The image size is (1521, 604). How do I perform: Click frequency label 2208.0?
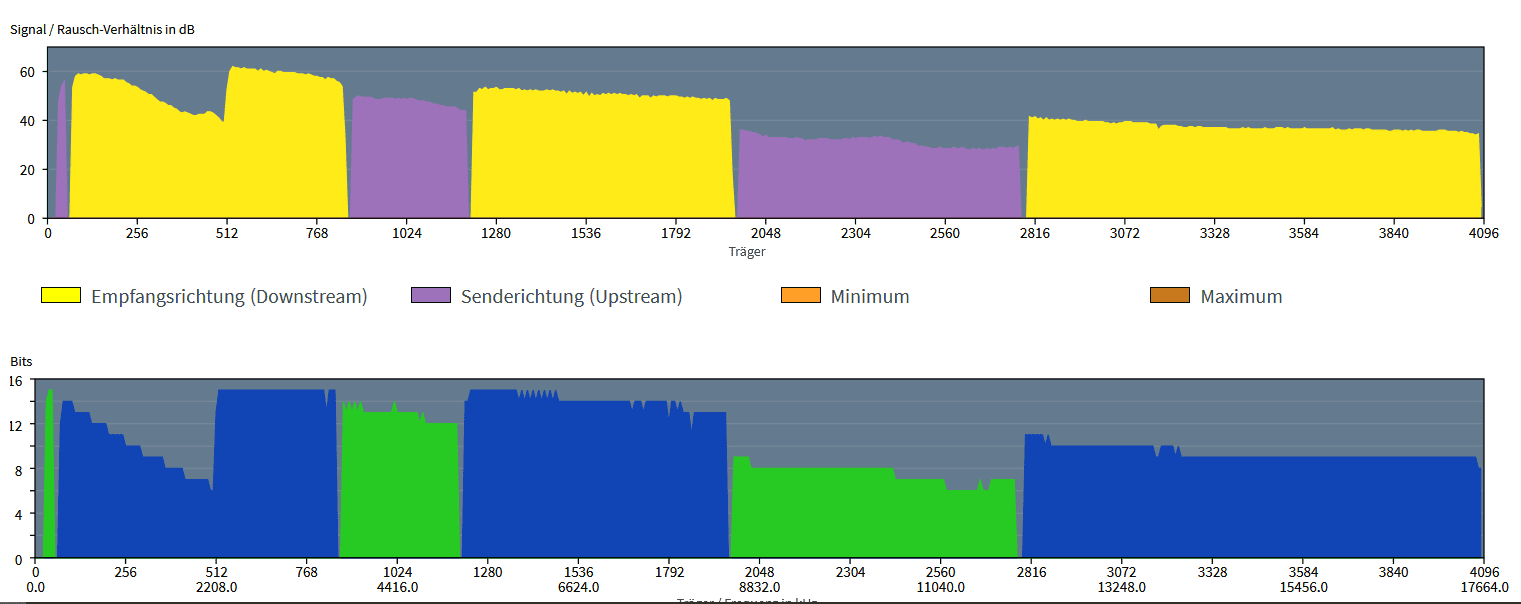coord(216,588)
